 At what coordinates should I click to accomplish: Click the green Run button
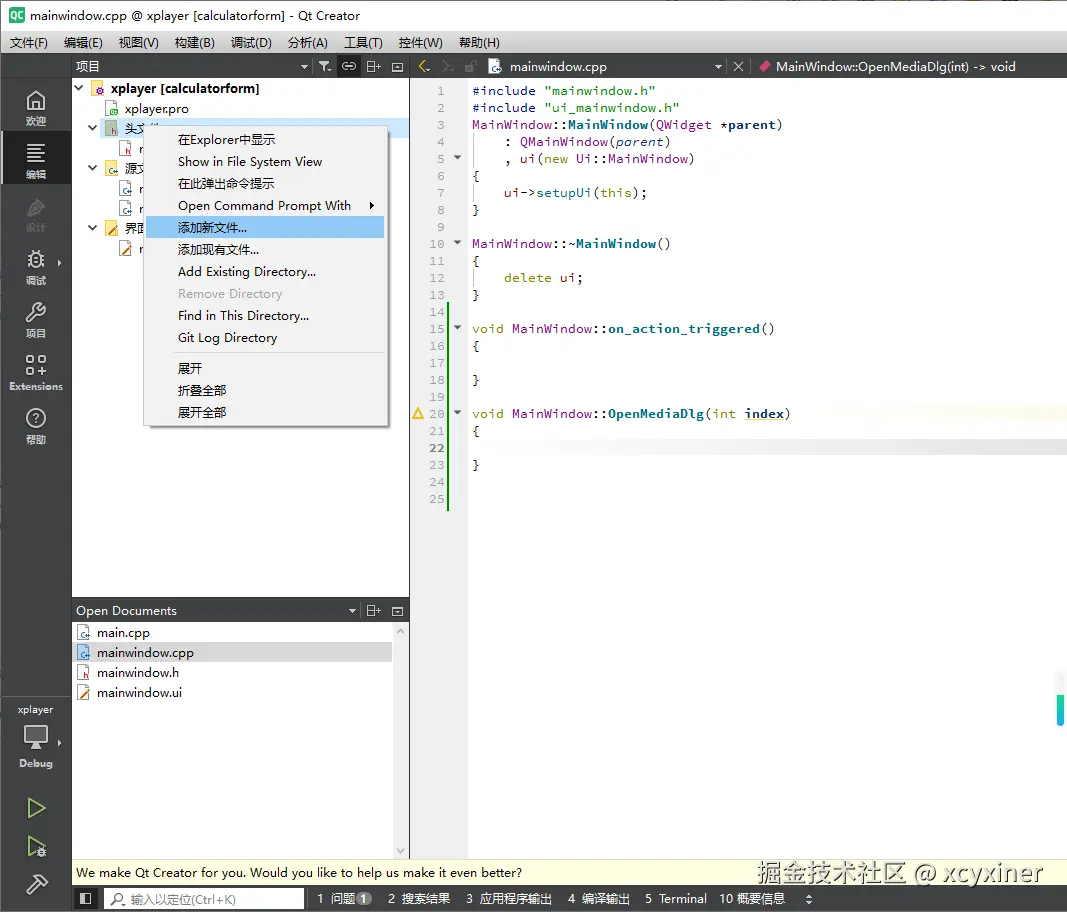(36, 808)
